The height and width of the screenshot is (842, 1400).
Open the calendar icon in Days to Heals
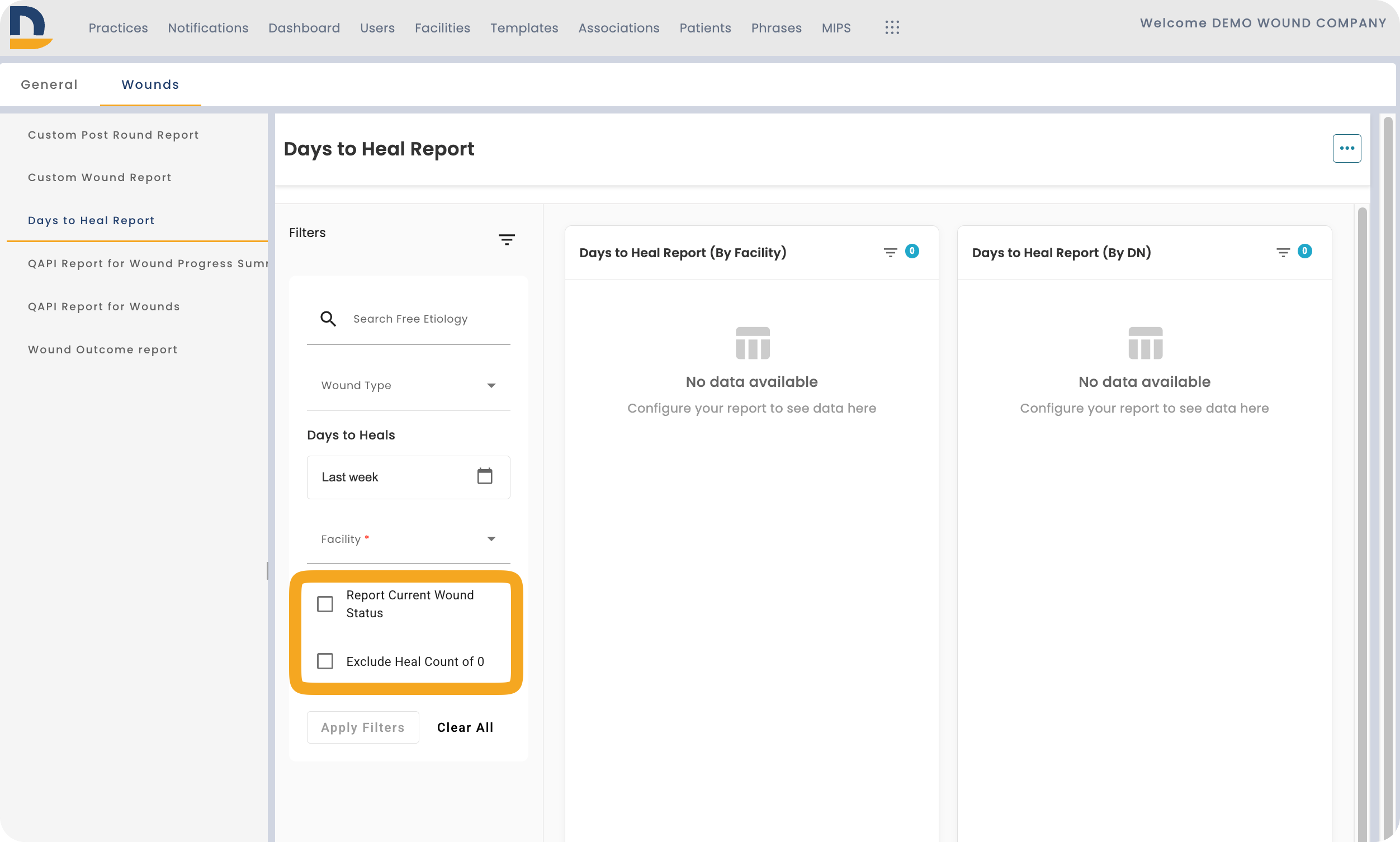point(484,476)
